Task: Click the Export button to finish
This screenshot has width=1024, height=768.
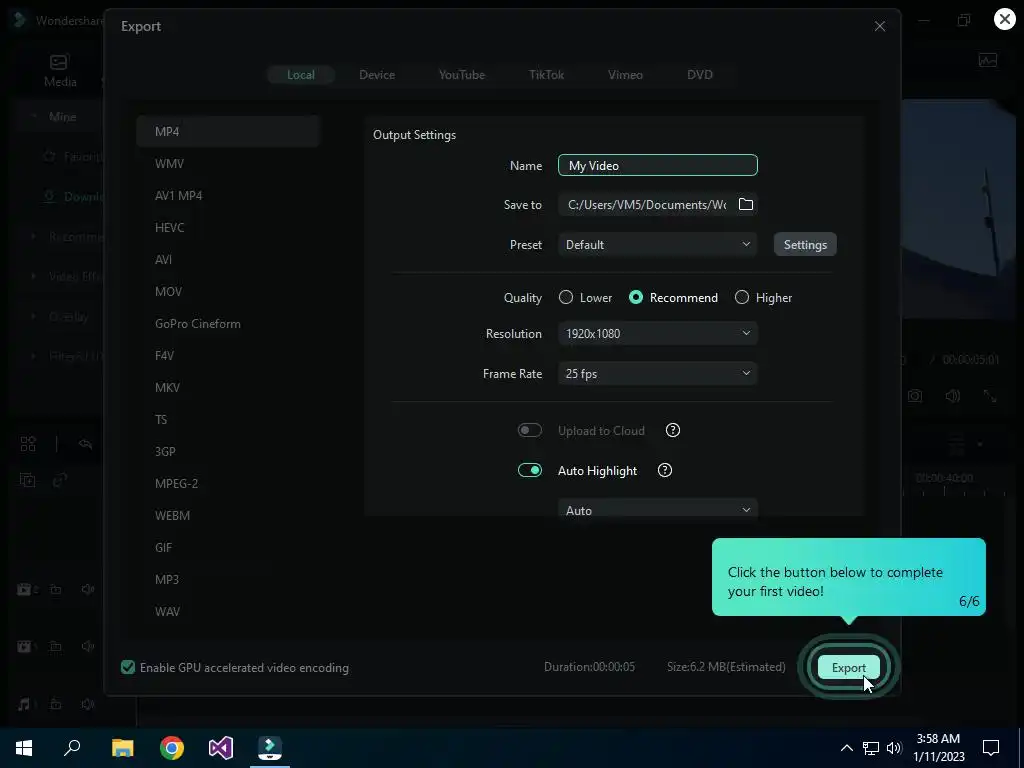Action: point(848,667)
